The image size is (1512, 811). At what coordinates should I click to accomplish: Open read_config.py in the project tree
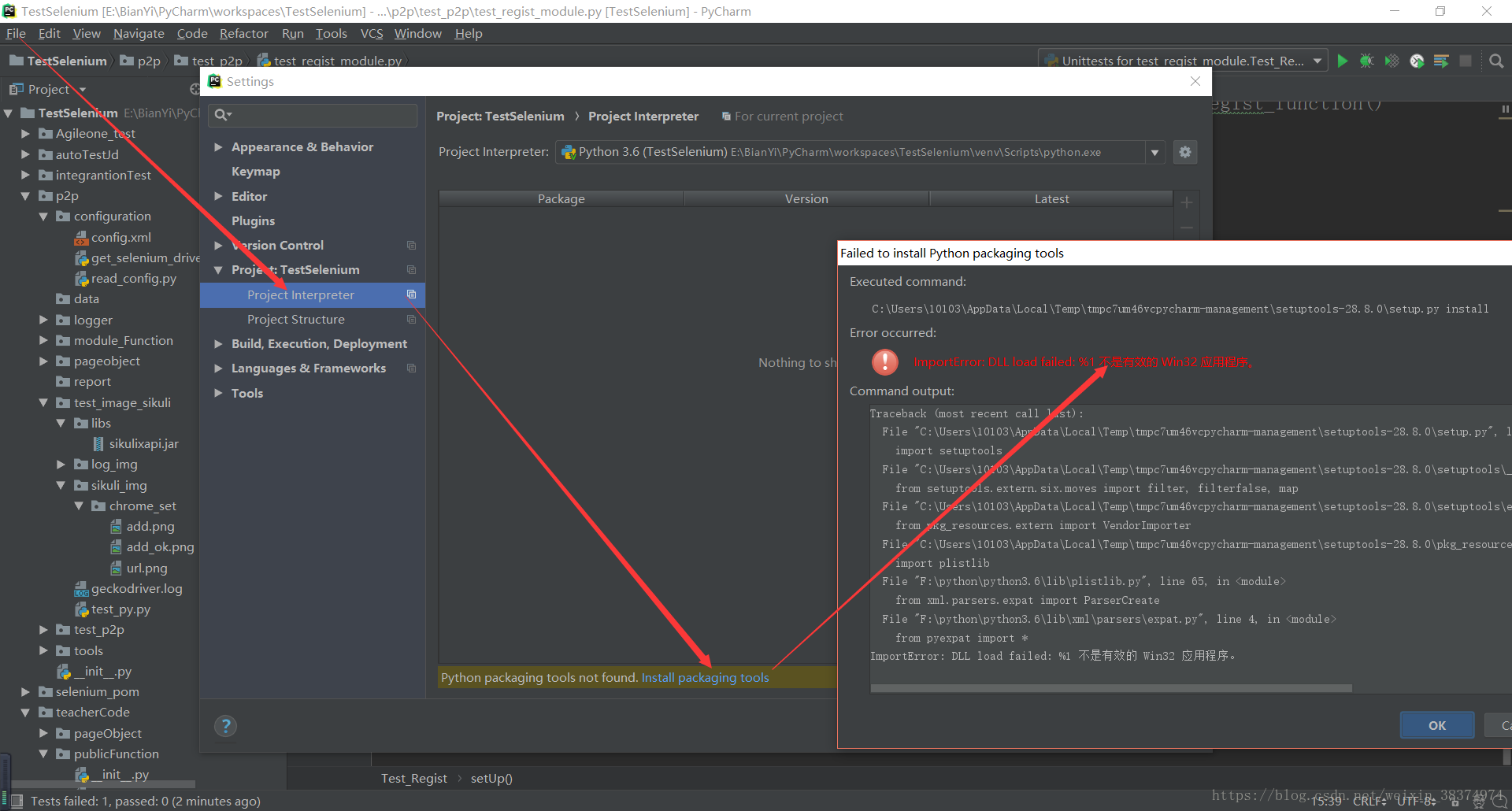[133, 278]
